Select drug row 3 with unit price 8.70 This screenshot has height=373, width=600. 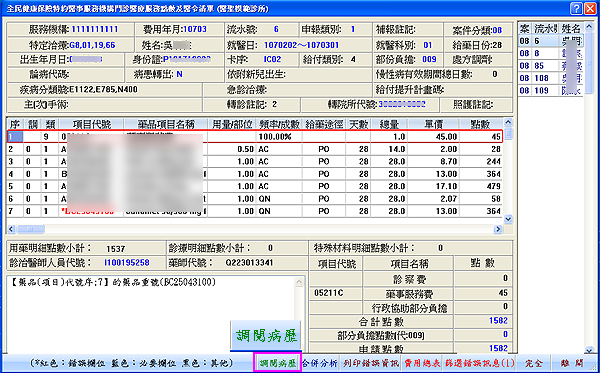pyautogui.click(x=255, y=161)
